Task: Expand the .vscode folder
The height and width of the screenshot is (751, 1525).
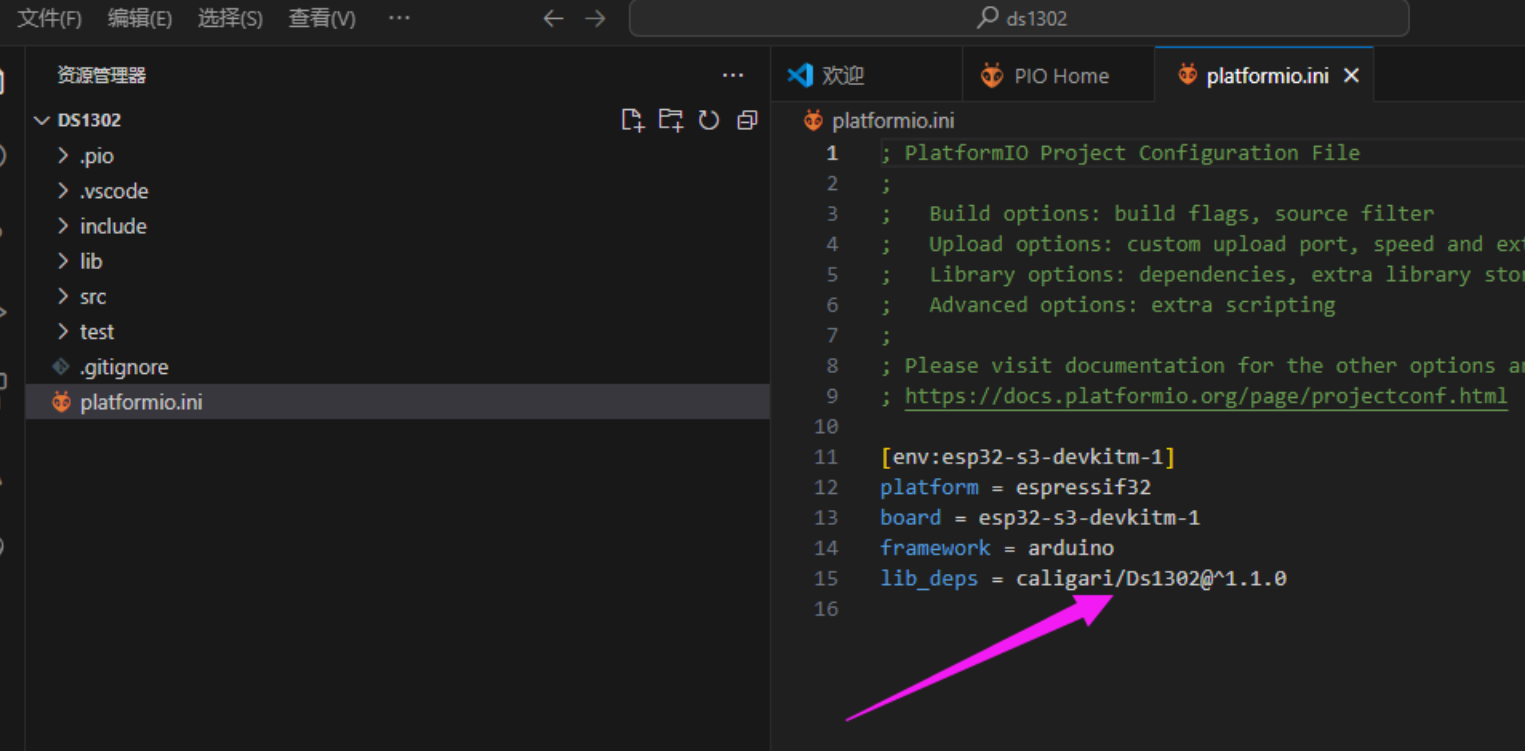Action: tap(63, 191)
